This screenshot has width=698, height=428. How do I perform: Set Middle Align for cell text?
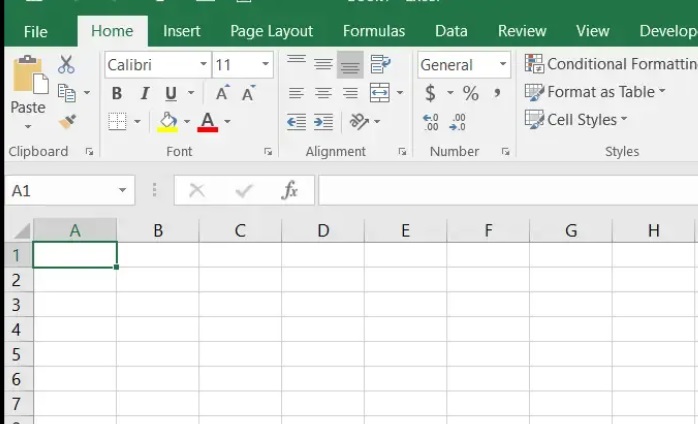pos(323,65)
